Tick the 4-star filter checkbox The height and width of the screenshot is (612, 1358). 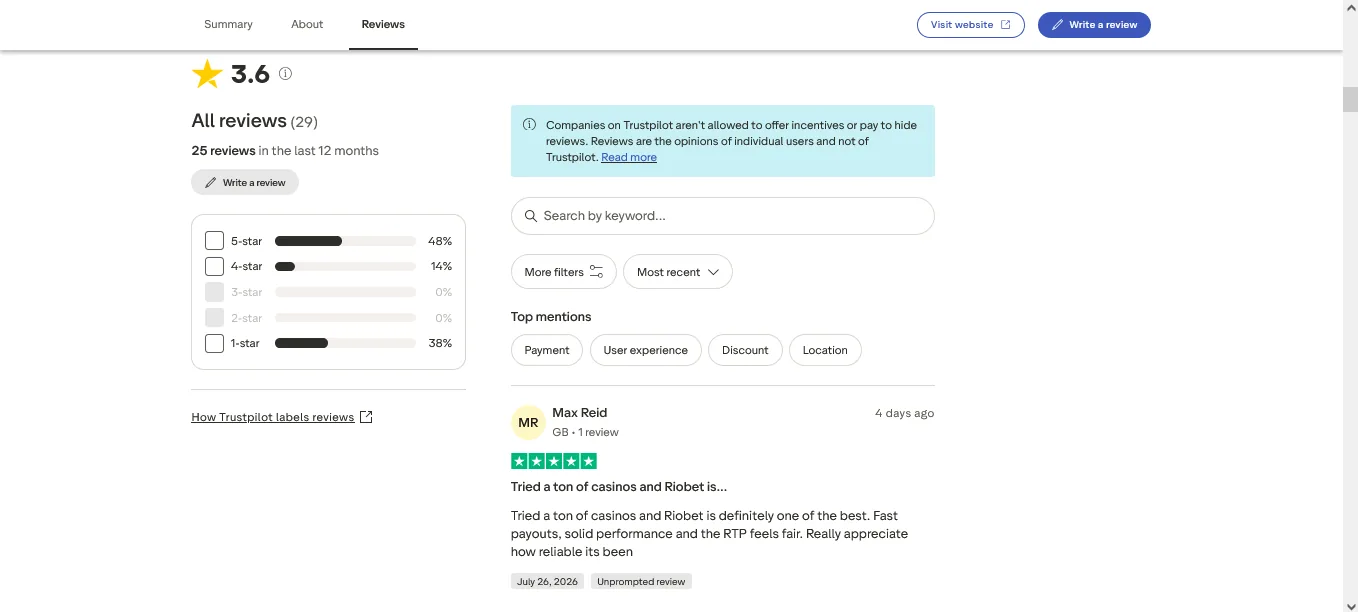(214, 266)
